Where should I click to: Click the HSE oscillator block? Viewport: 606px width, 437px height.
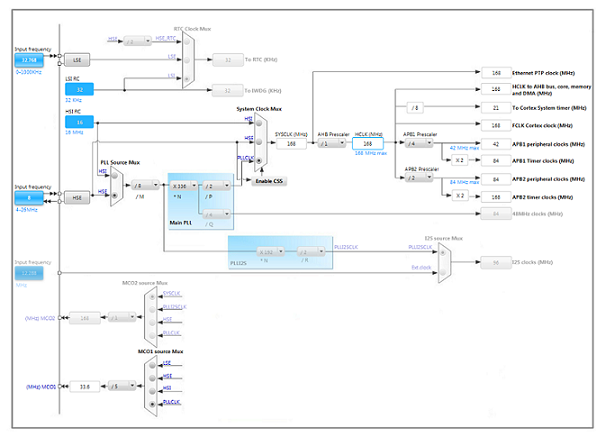click(x=77, y=197)
